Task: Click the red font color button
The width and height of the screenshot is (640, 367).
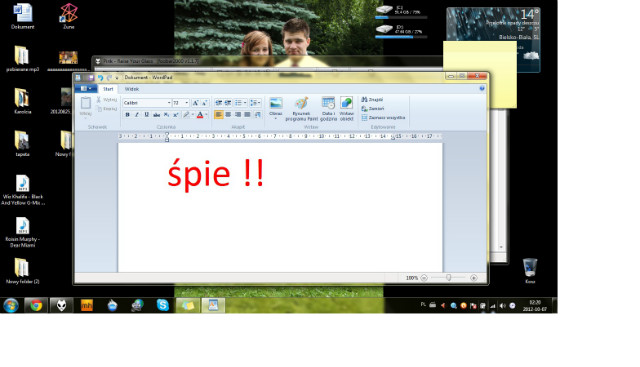Action: [x=200, y=115]
